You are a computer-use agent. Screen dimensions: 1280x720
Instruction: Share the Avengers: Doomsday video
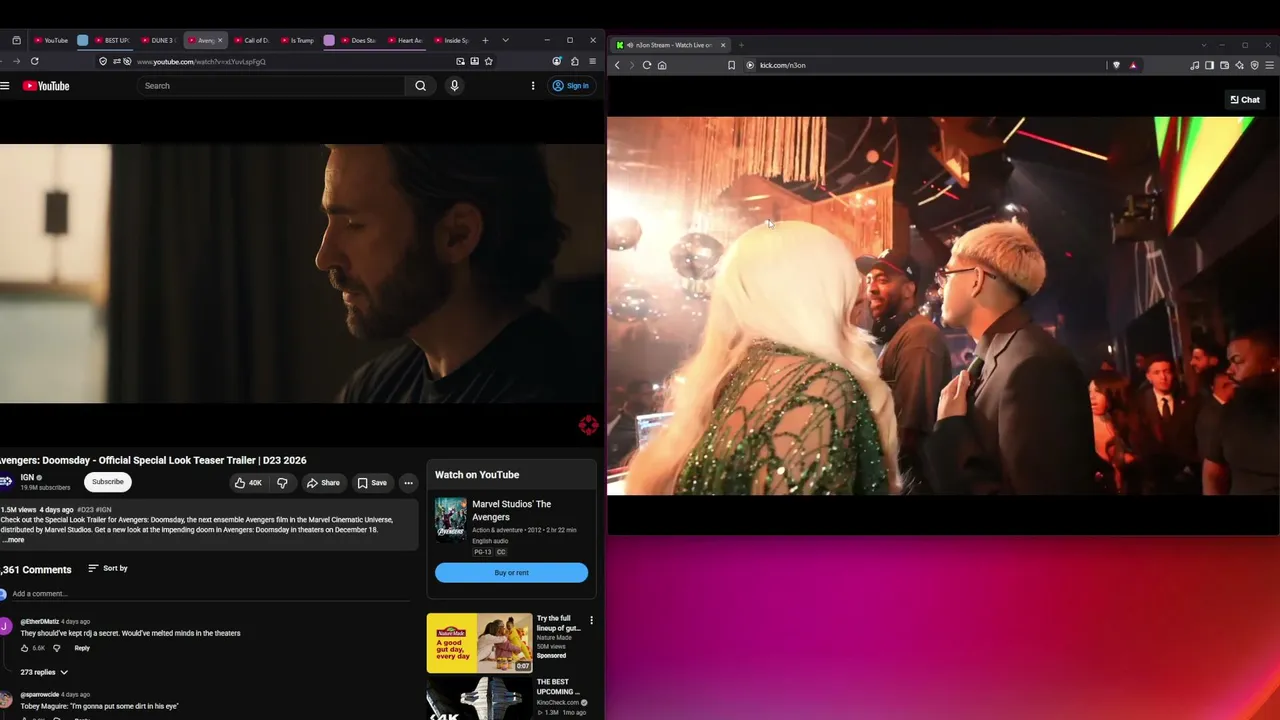pyautogui.click(x=324, y=483)
